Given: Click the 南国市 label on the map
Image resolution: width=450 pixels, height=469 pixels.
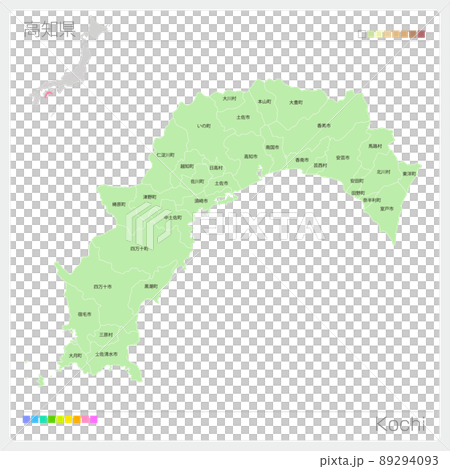Looking at the screenshot, I should 272,147.
